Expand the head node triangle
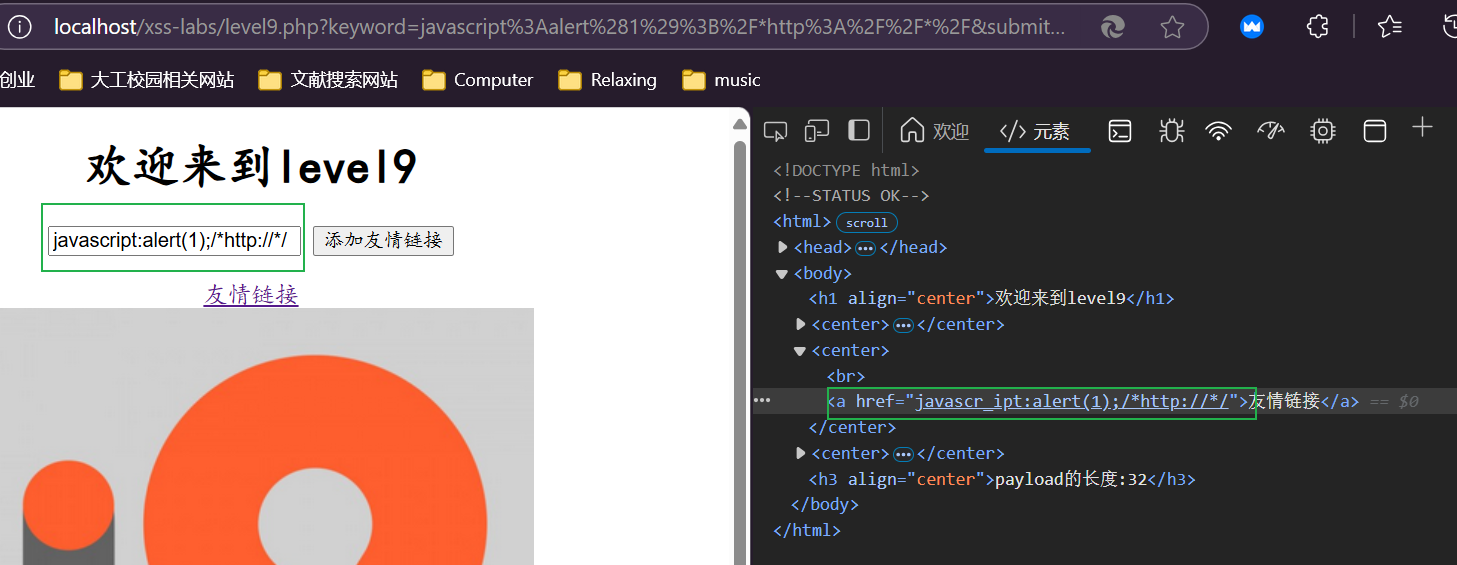This screenshot has width=1457, height=565. pos(783,247)
